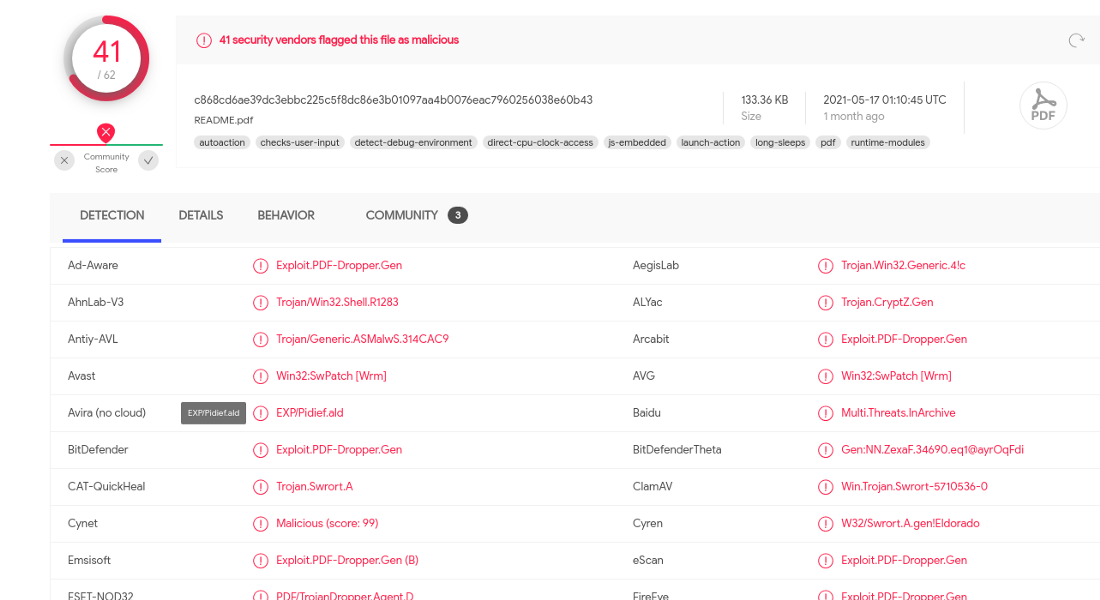Click the alert icon in the ALYac row
Viewport: 1100px width, 600px height.
(x=826, y=302)
